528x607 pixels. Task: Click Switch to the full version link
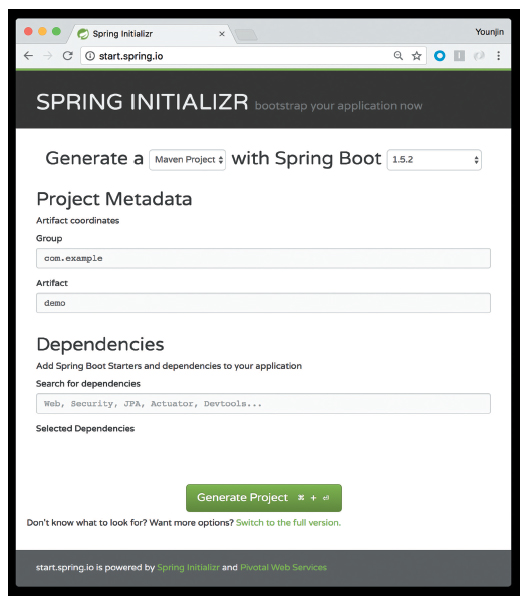click(x=288, y=523)
